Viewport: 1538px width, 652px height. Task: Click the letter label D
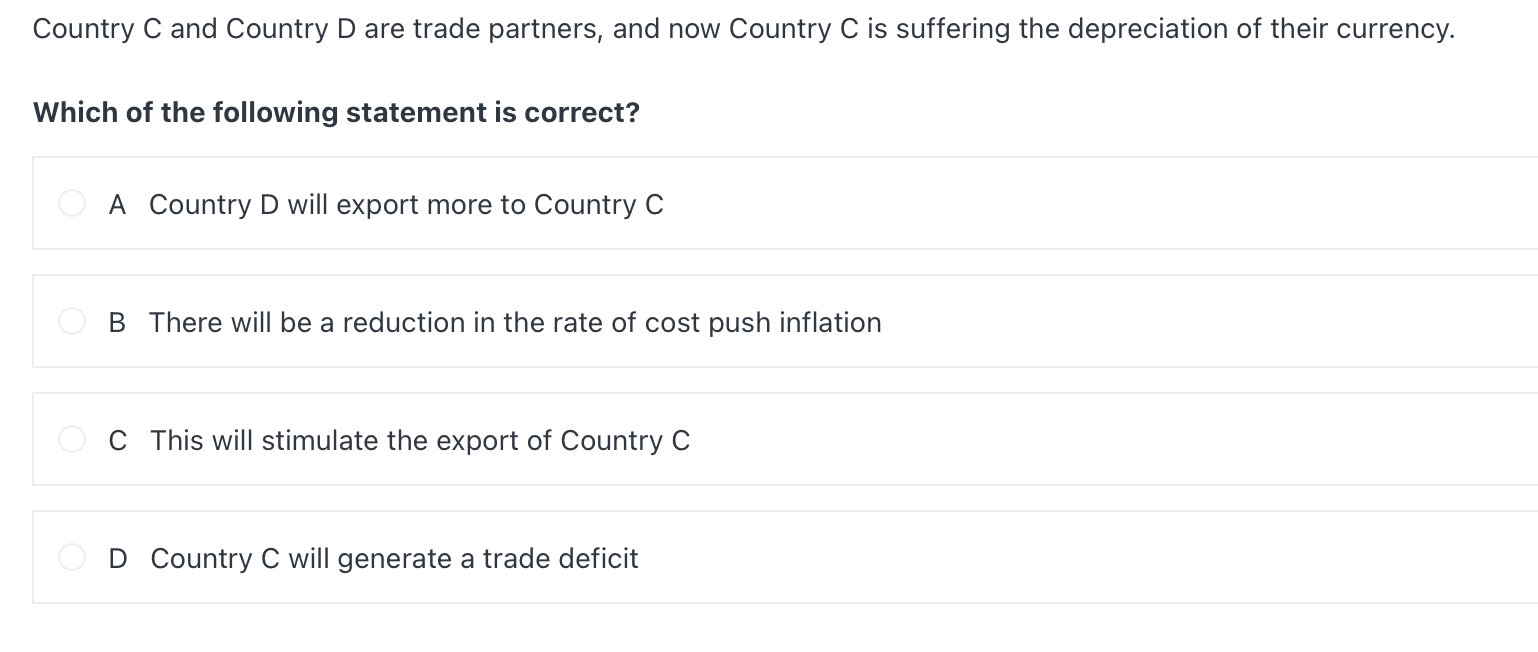click(x=117, y=557)
